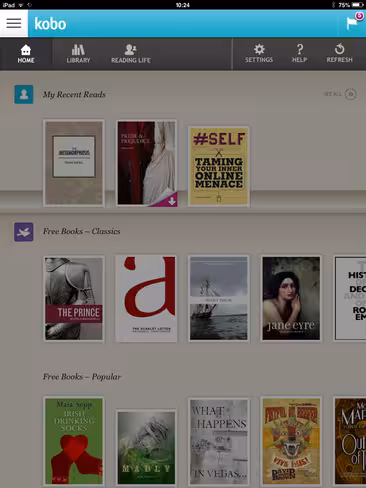Image resolution: width=366 pixels, height=488 pixels.
Task: Open Jane Eyre book cover
Action: [x=291, y=299]
